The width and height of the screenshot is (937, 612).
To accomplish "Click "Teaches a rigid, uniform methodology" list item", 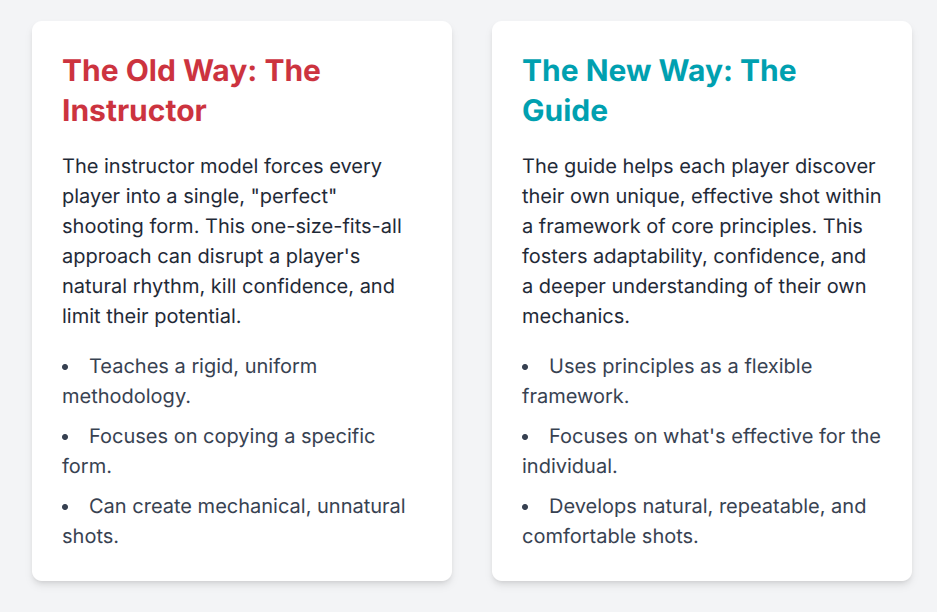I will pos(202,381).
